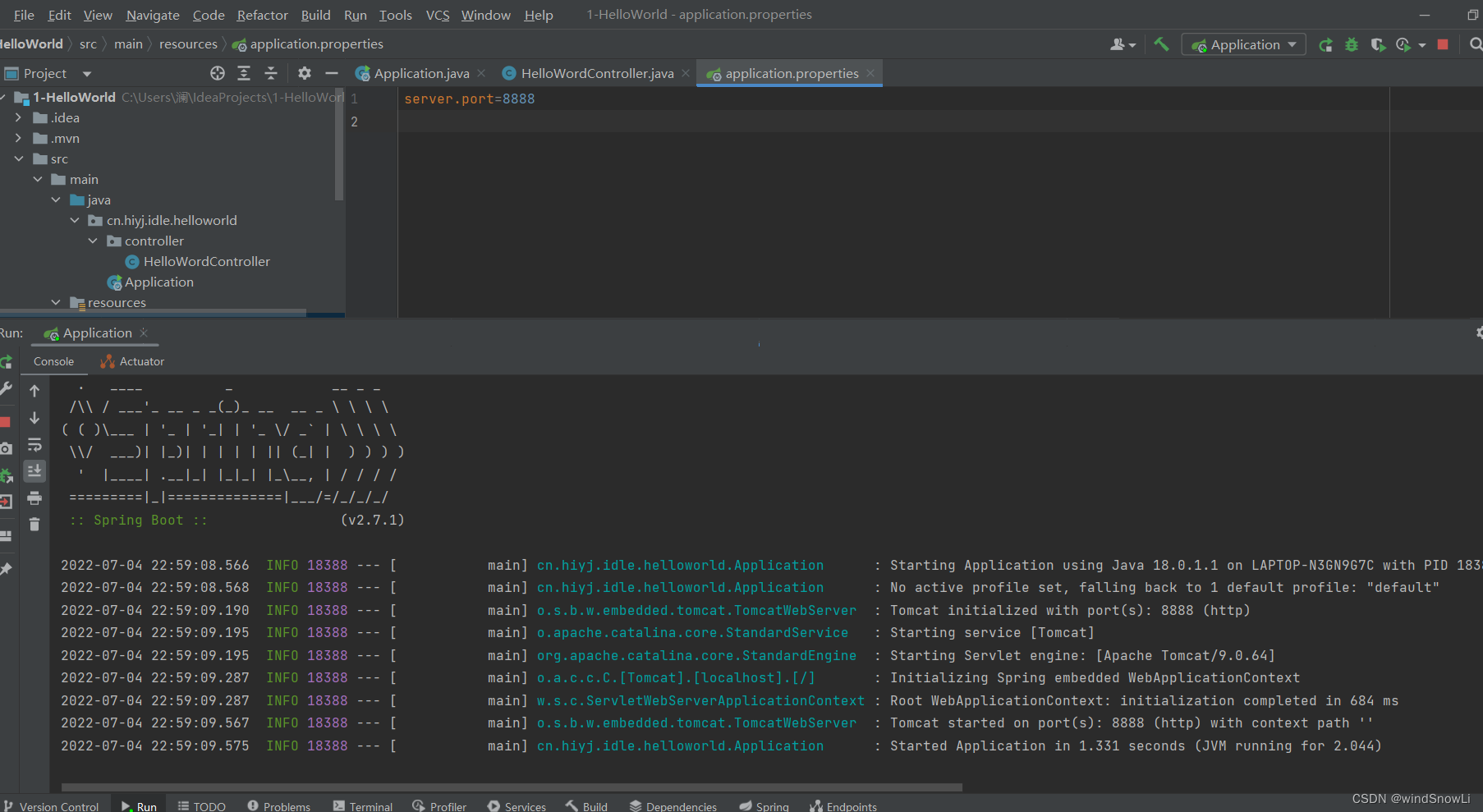Open the Dependencies tool window

[x=673, y=806]
